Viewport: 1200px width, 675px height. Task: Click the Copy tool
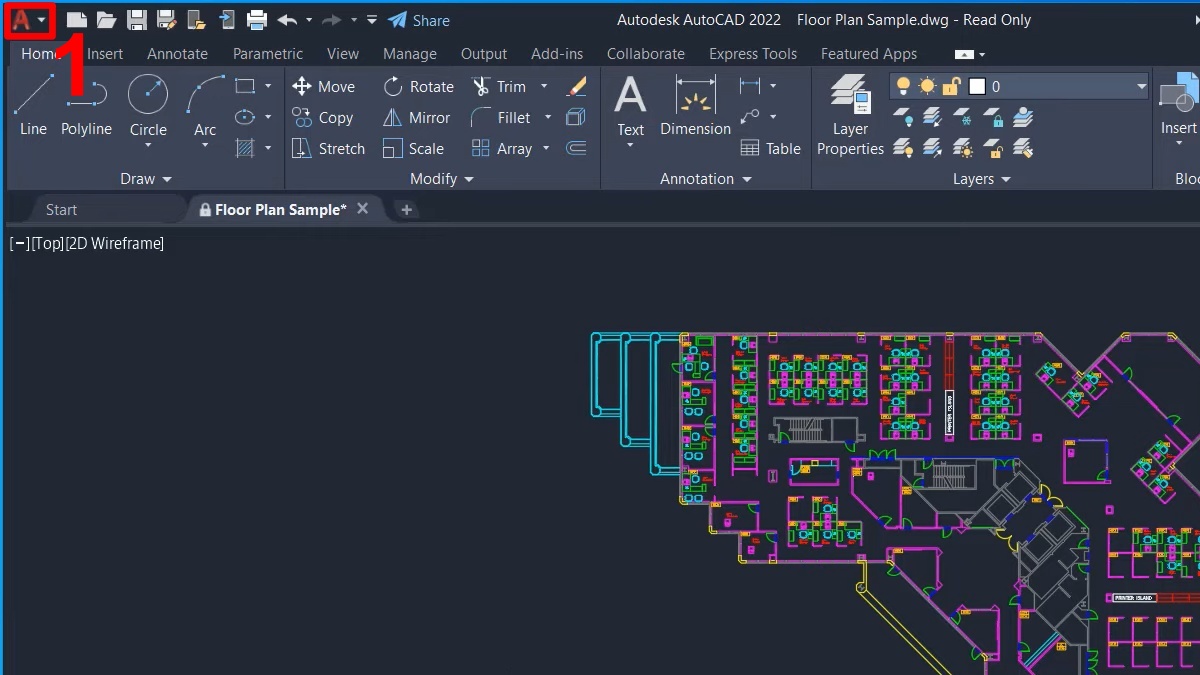[322, 118]
